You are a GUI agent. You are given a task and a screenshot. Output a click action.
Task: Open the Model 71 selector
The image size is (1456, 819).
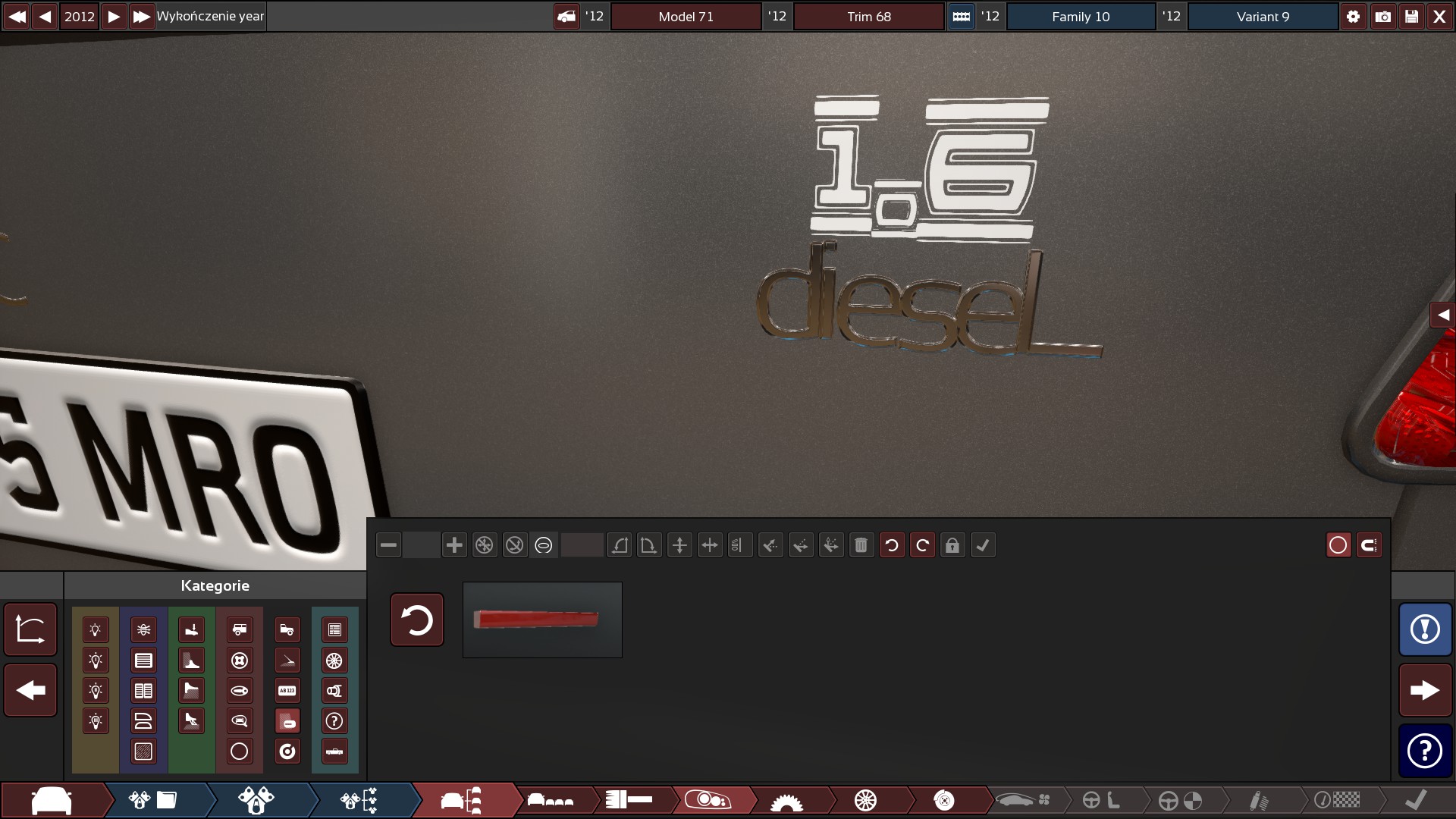(686, 17)
